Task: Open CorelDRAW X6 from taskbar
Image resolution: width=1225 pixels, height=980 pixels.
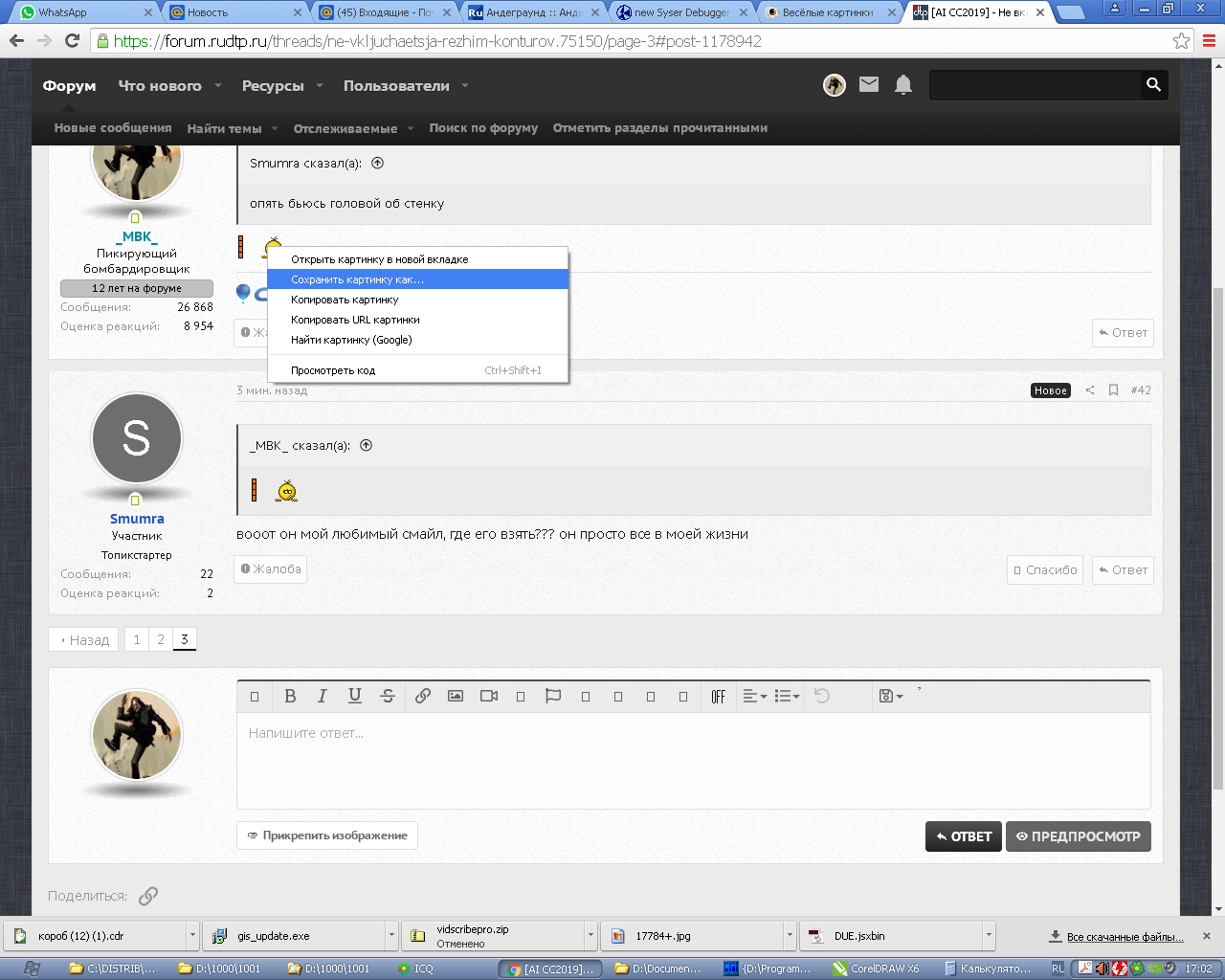Action: [x=879, y=969]
